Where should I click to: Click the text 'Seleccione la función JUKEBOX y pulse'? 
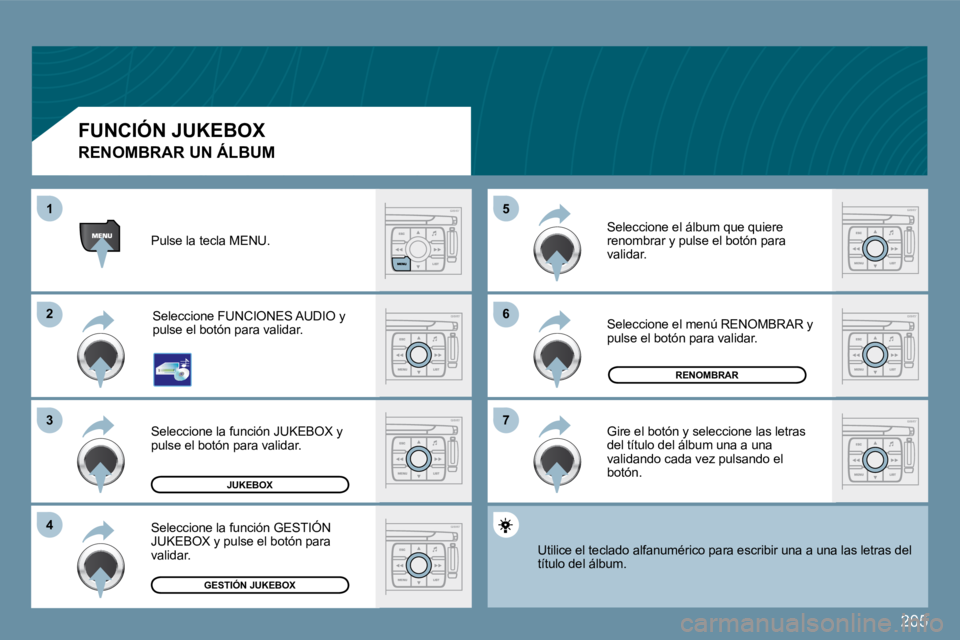(247, 439)
